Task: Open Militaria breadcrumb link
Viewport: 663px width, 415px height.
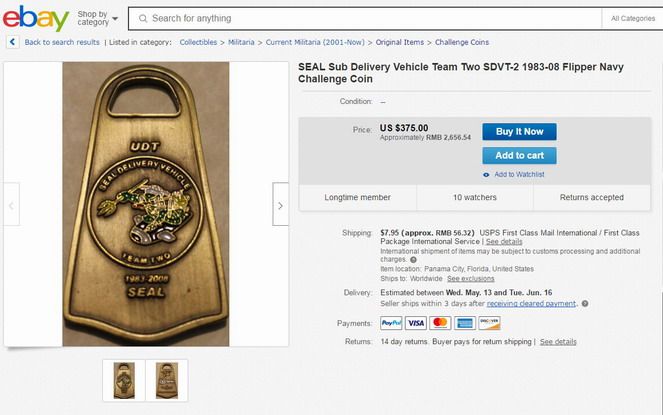Action: [x=241, y=42]
